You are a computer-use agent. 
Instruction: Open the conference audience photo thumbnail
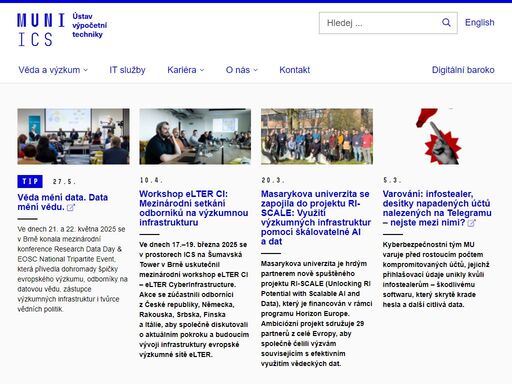73,136
